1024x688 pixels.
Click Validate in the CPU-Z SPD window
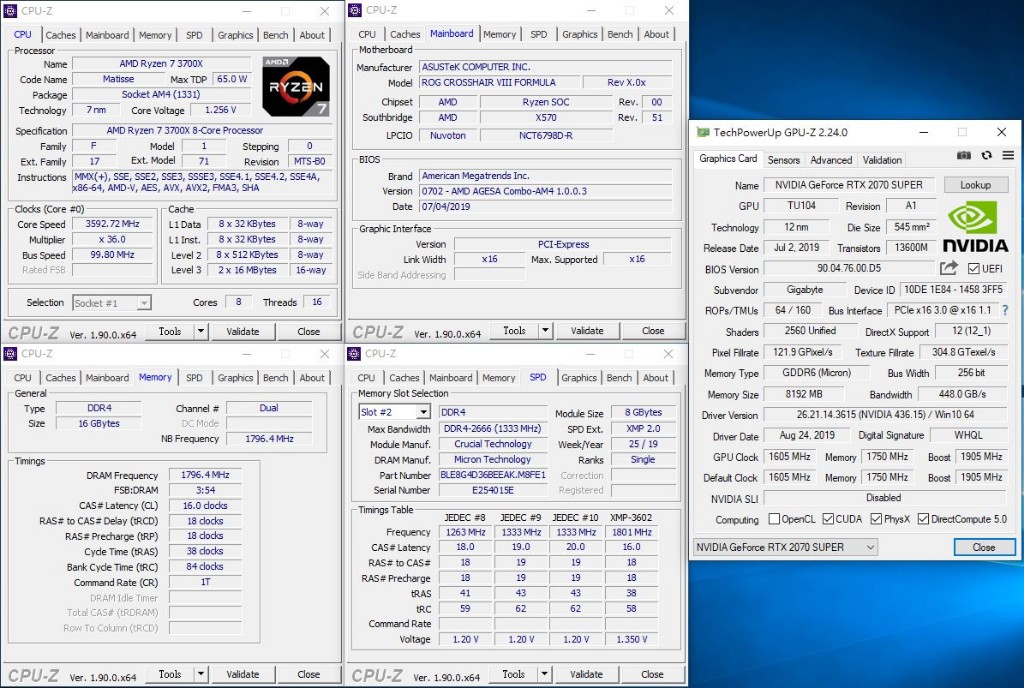pos(586,674)
